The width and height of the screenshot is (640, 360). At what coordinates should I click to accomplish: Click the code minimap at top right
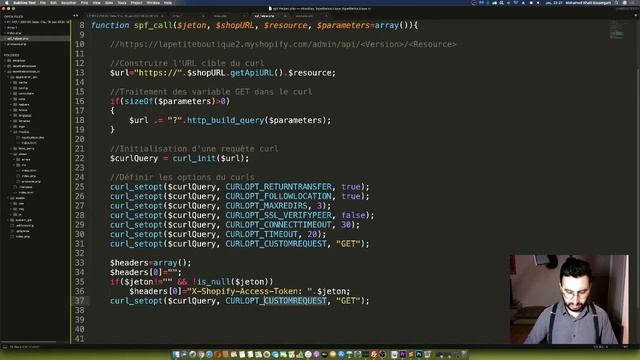point(617,30)
